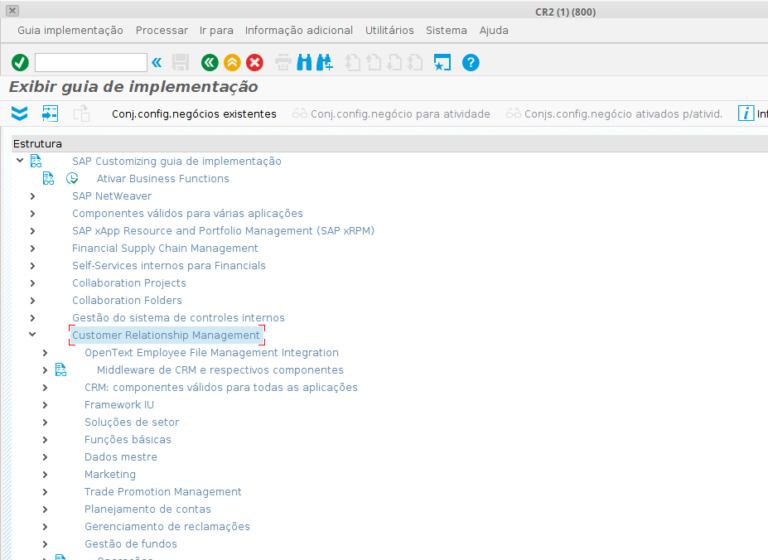
Task: Expand the Marketing tree node
Action: (x=45, y=474)
